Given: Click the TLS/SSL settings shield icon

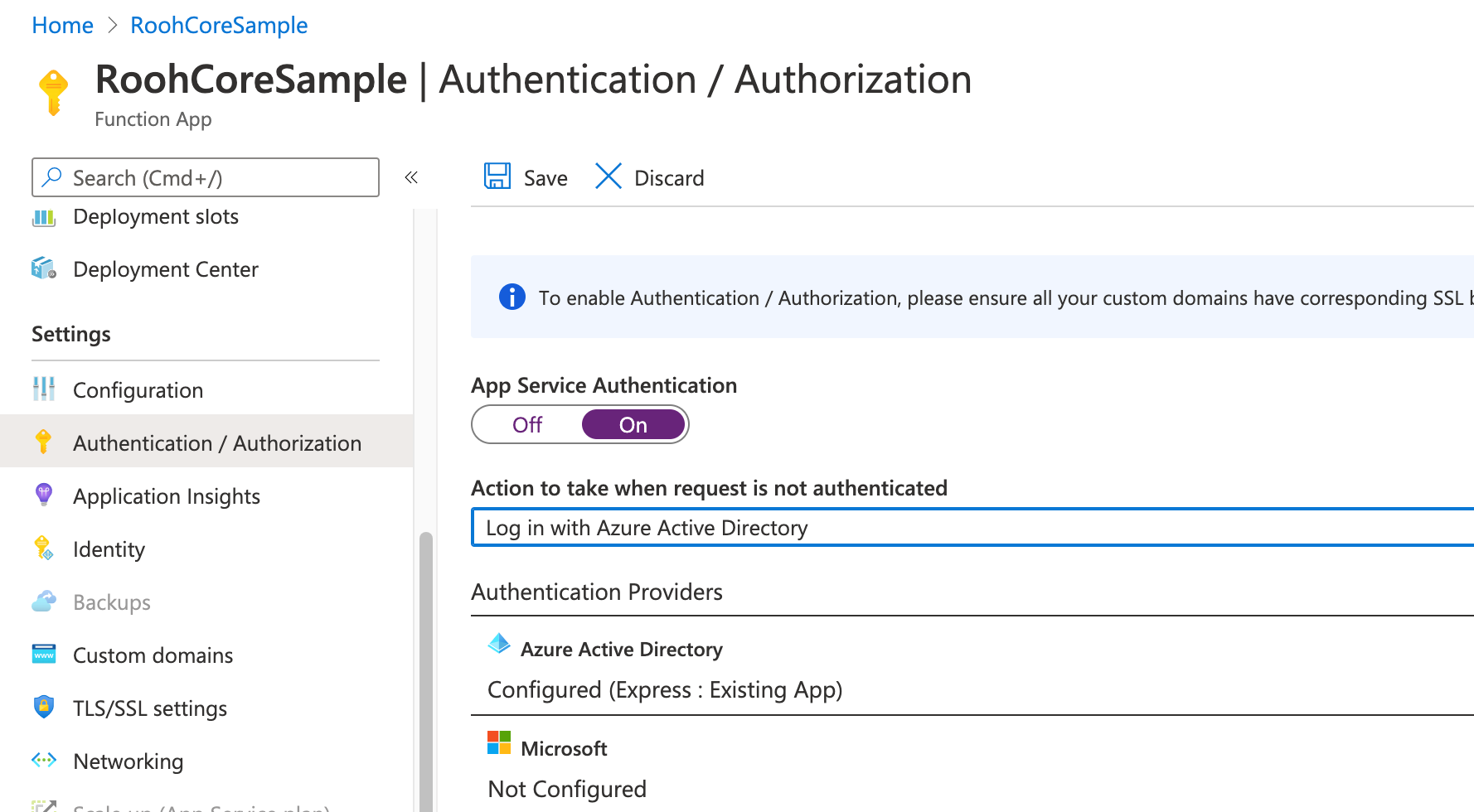Looking at the screenshot, I should click(43, 708).
